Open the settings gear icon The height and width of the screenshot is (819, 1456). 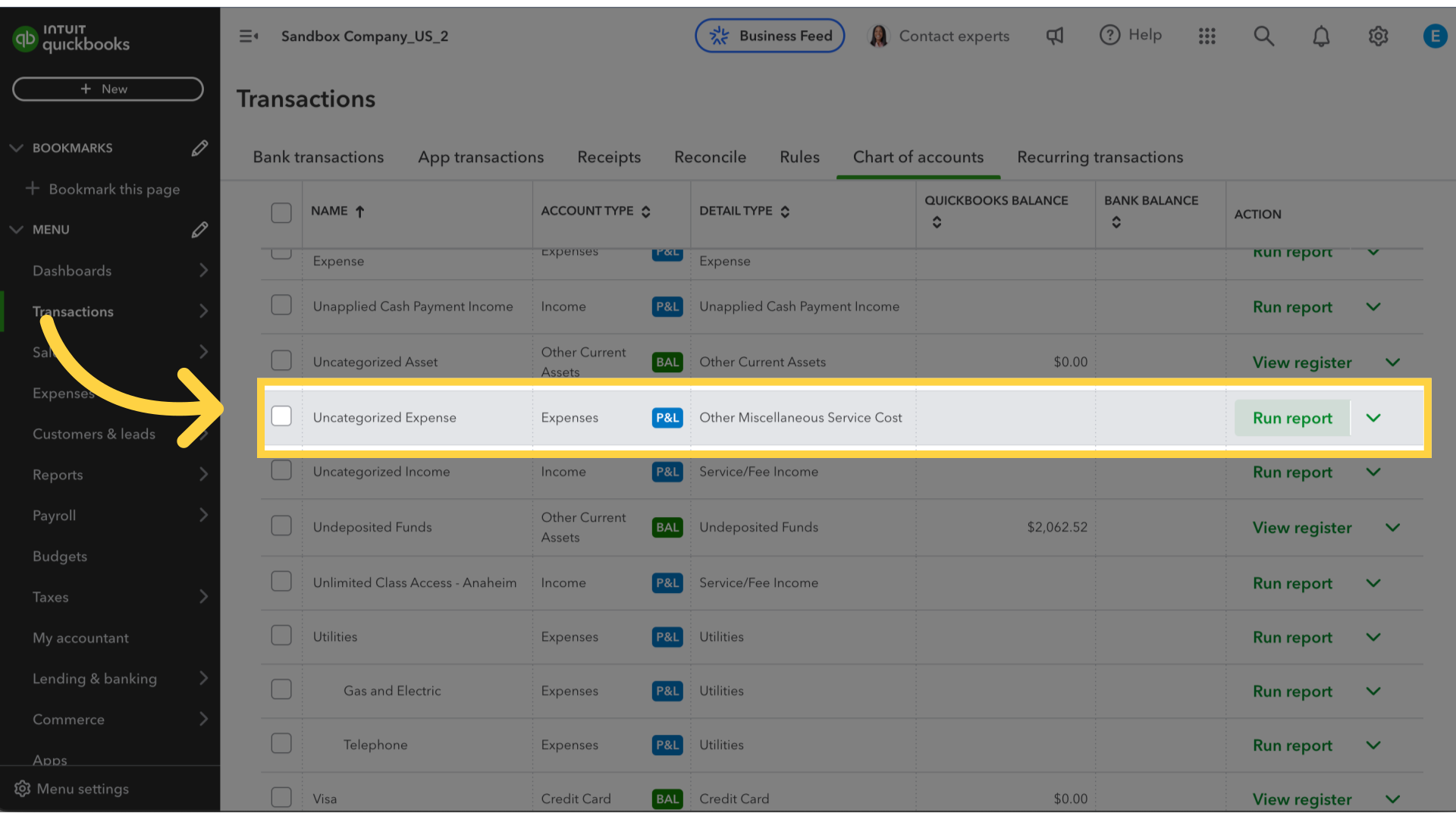coord(1379,36)
